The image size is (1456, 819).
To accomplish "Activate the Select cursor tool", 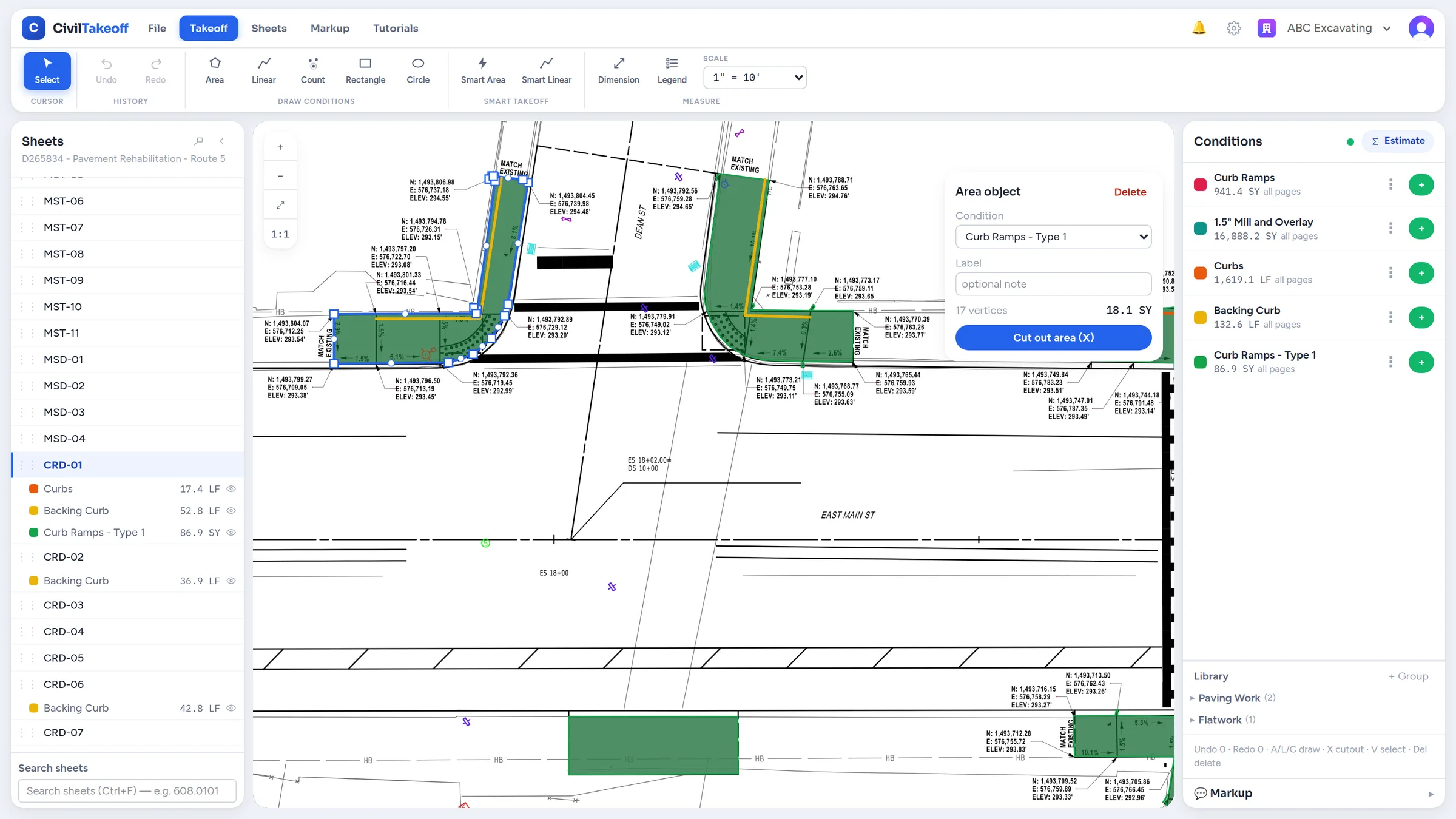I will (47, 70).
